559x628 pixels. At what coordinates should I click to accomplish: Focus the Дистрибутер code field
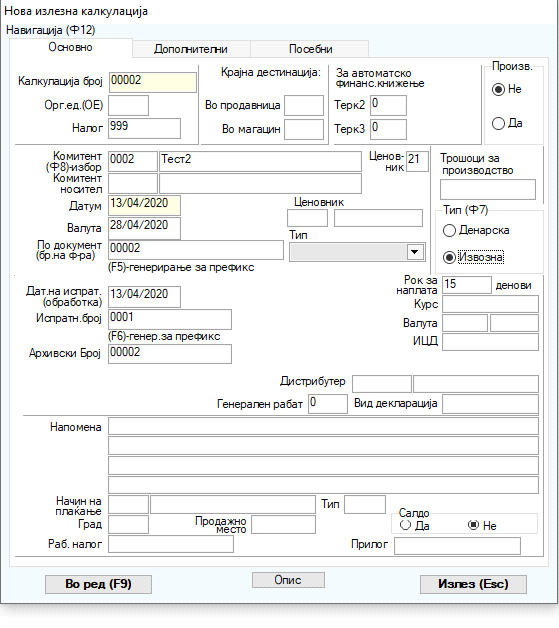tap(382, 384)
